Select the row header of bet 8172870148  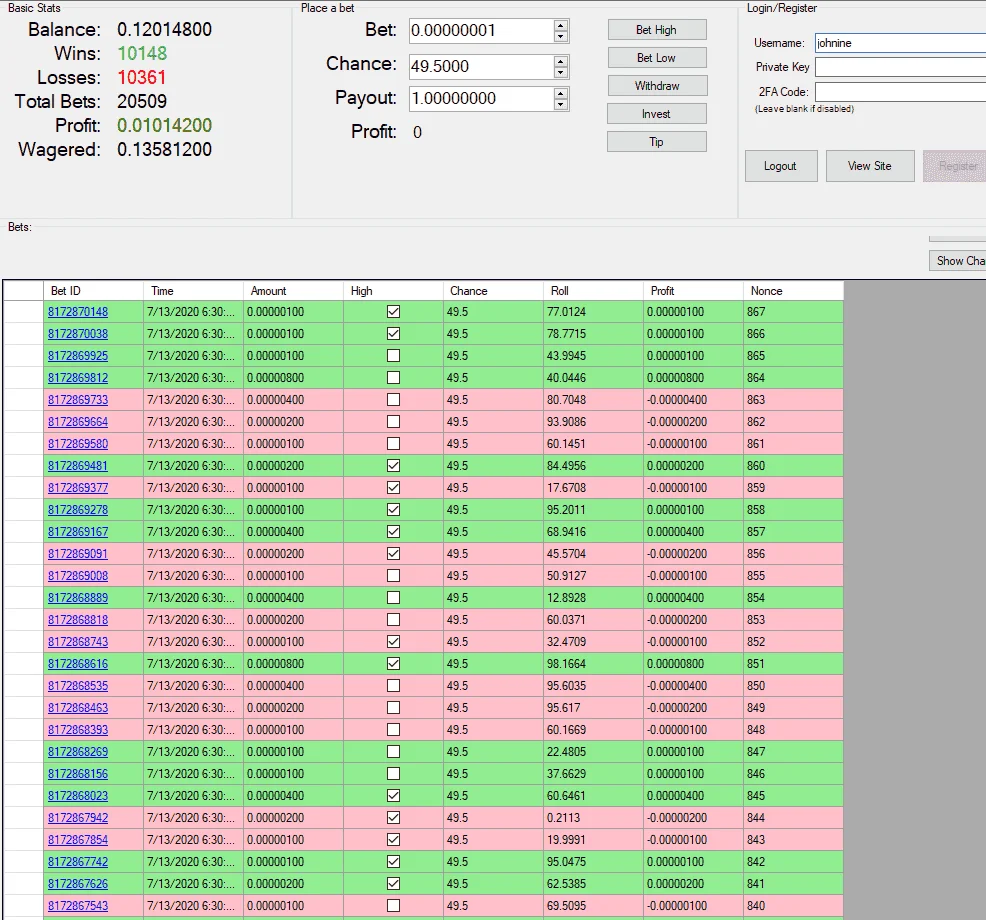(x=23, y=312)
